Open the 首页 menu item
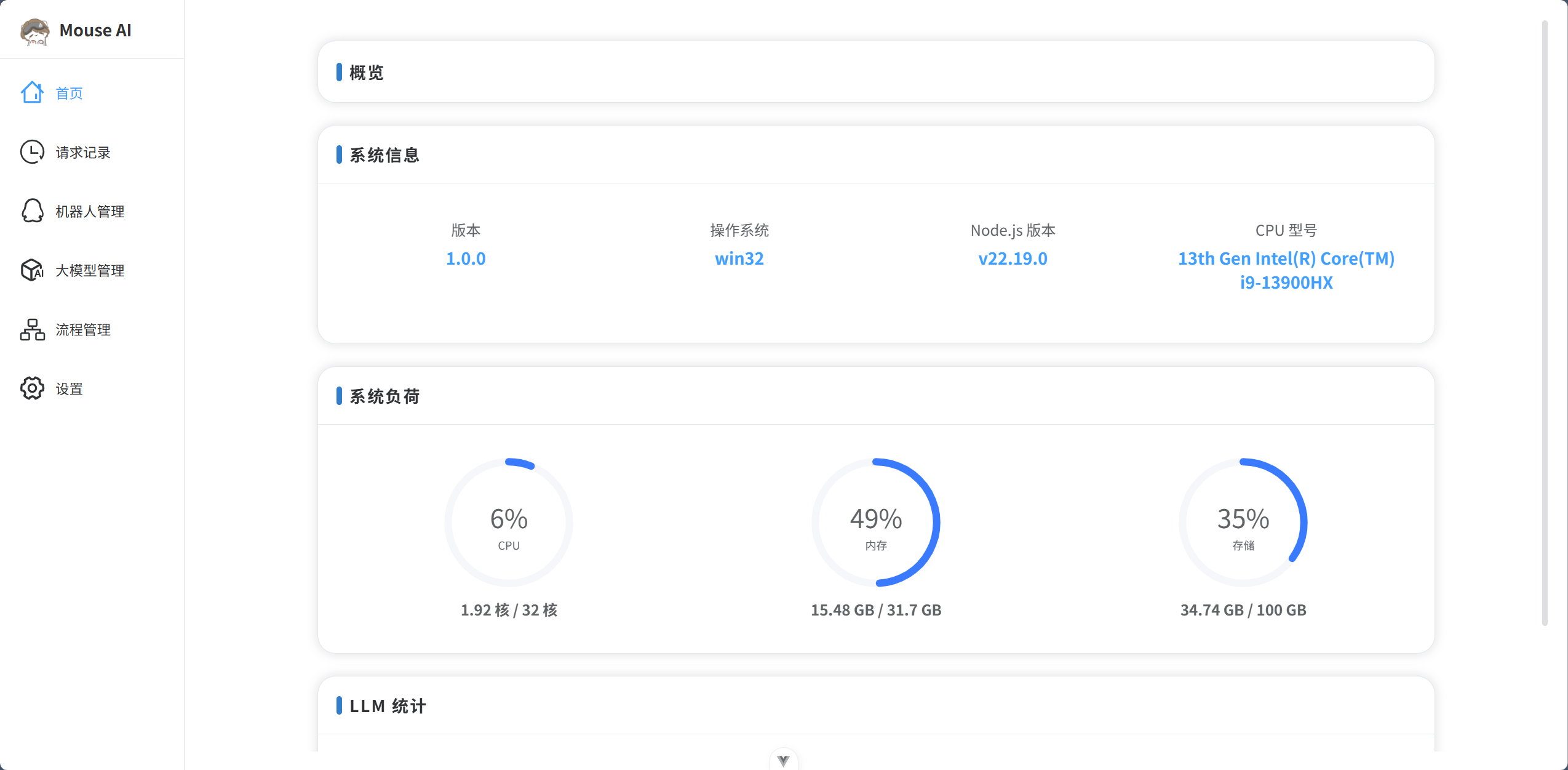 coord(69,94)
